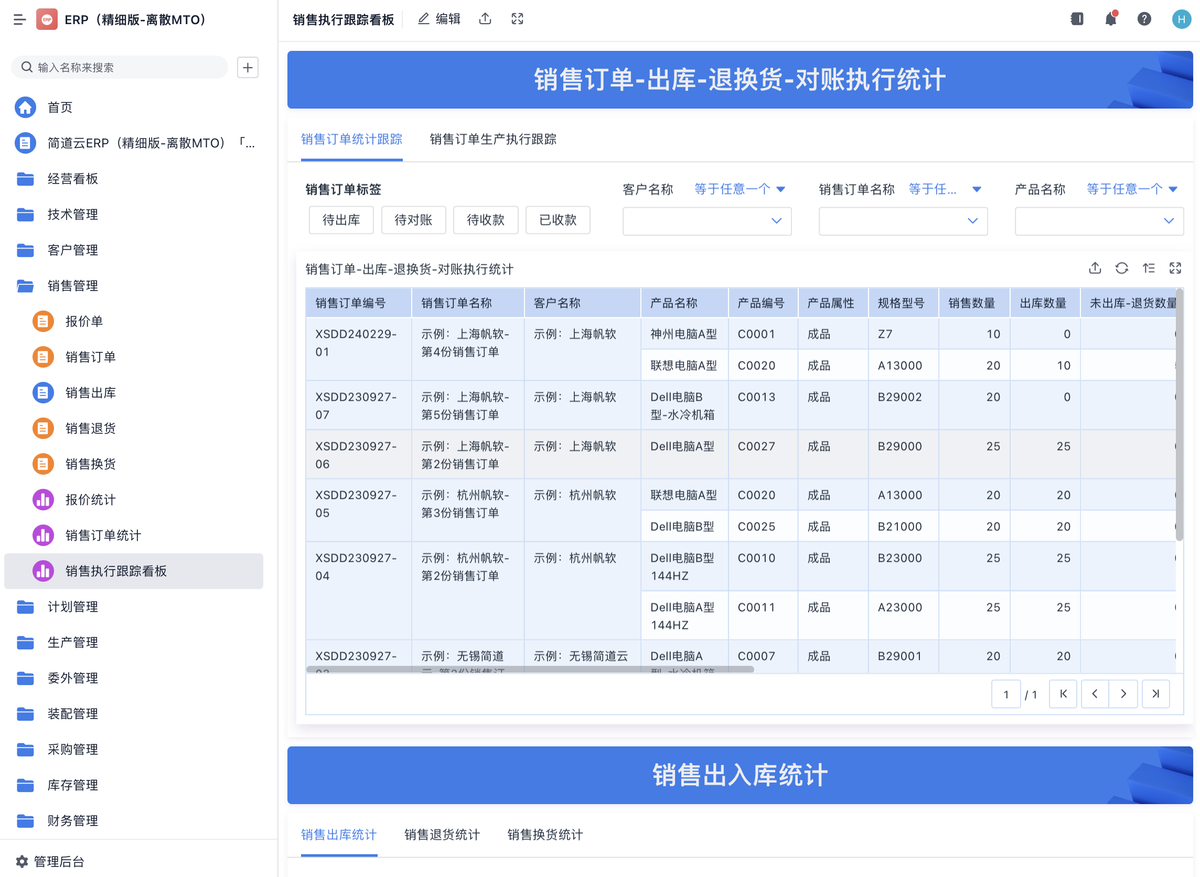Viewport: 1200px width, 877px height.
Task: Click the share/export icon in top toolbar
Action: coord(485,19)
